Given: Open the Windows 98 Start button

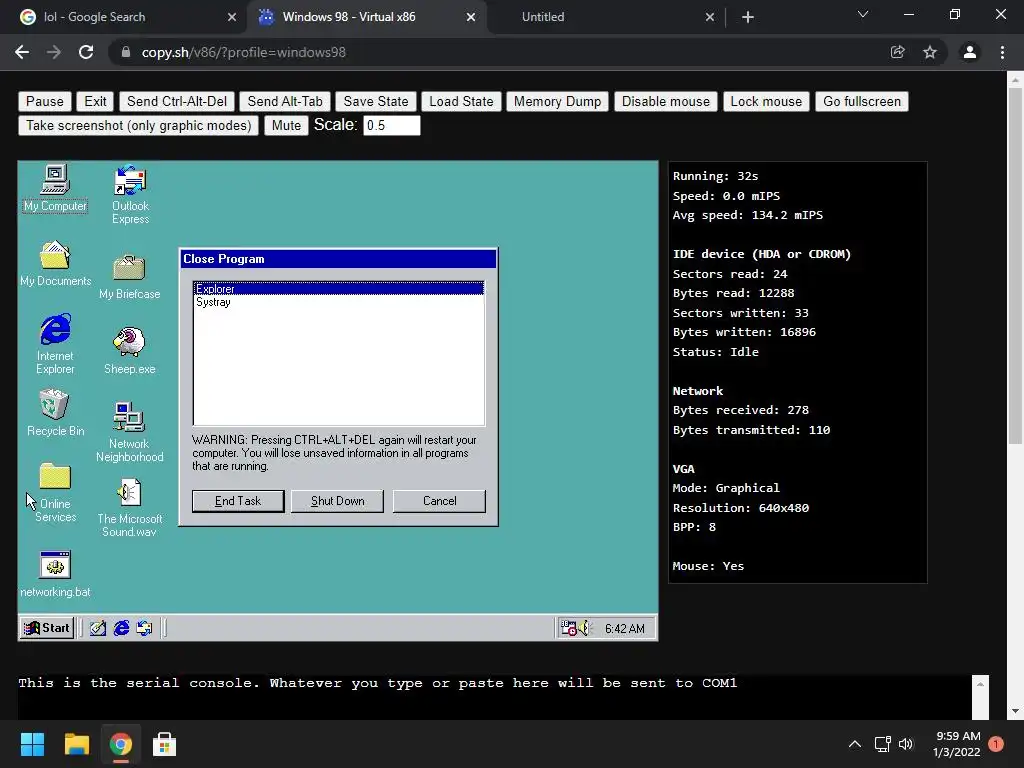Looking at the screenshot, I should pos(46,628).
